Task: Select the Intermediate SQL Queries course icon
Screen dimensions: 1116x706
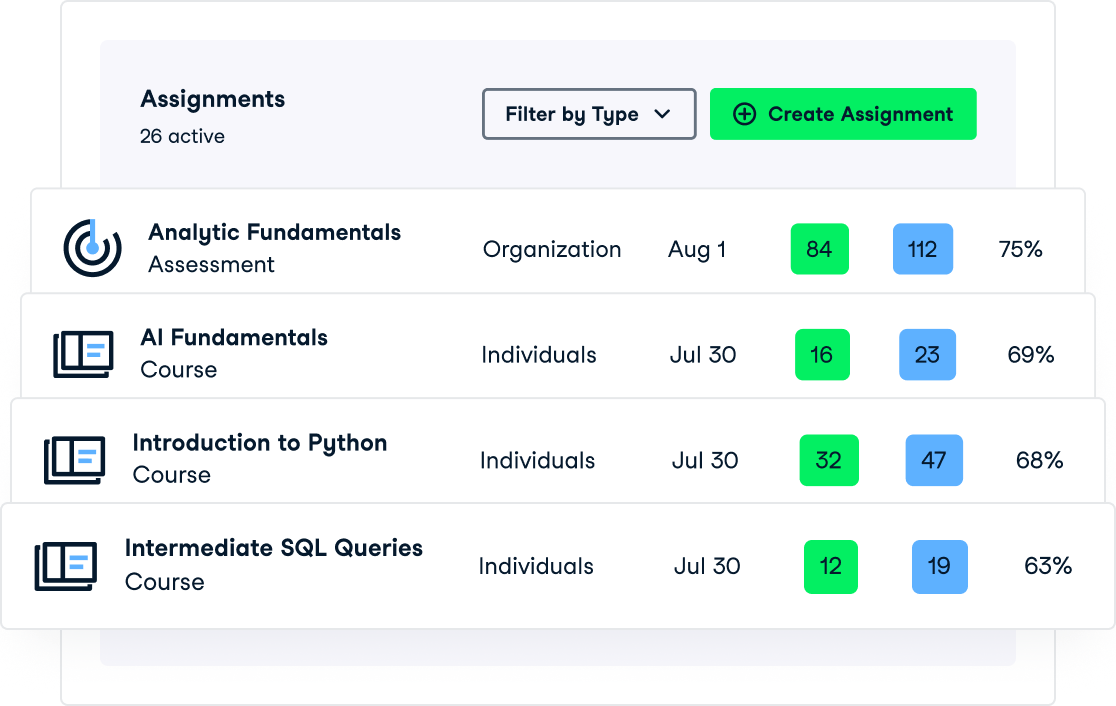Action: (66, 566)
